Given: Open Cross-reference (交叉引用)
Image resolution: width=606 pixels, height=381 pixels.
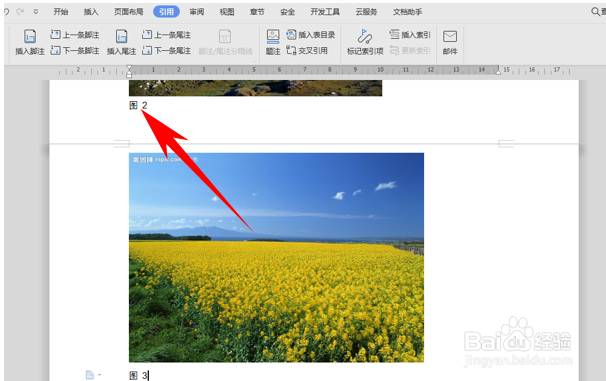Looking at the screenshot, I should point(307,51).
